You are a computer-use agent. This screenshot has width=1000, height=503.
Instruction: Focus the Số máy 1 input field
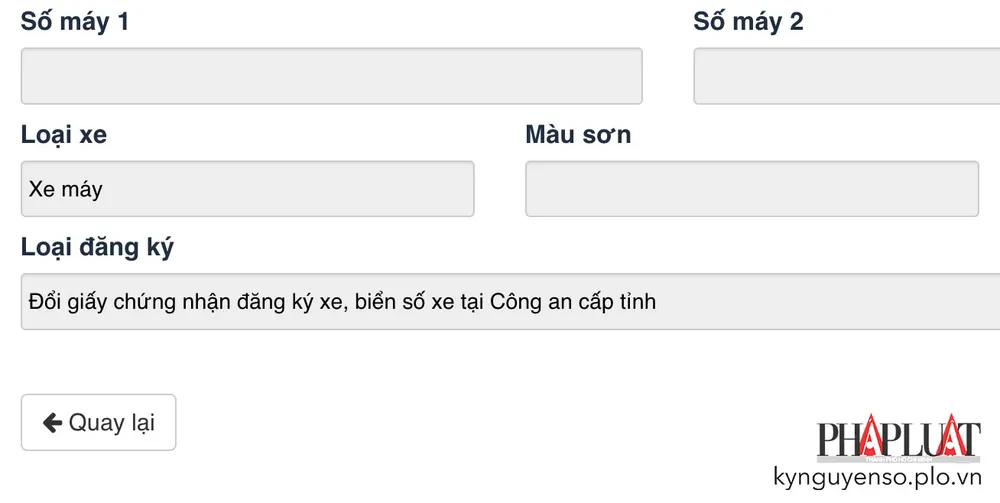tap(331, 76)
